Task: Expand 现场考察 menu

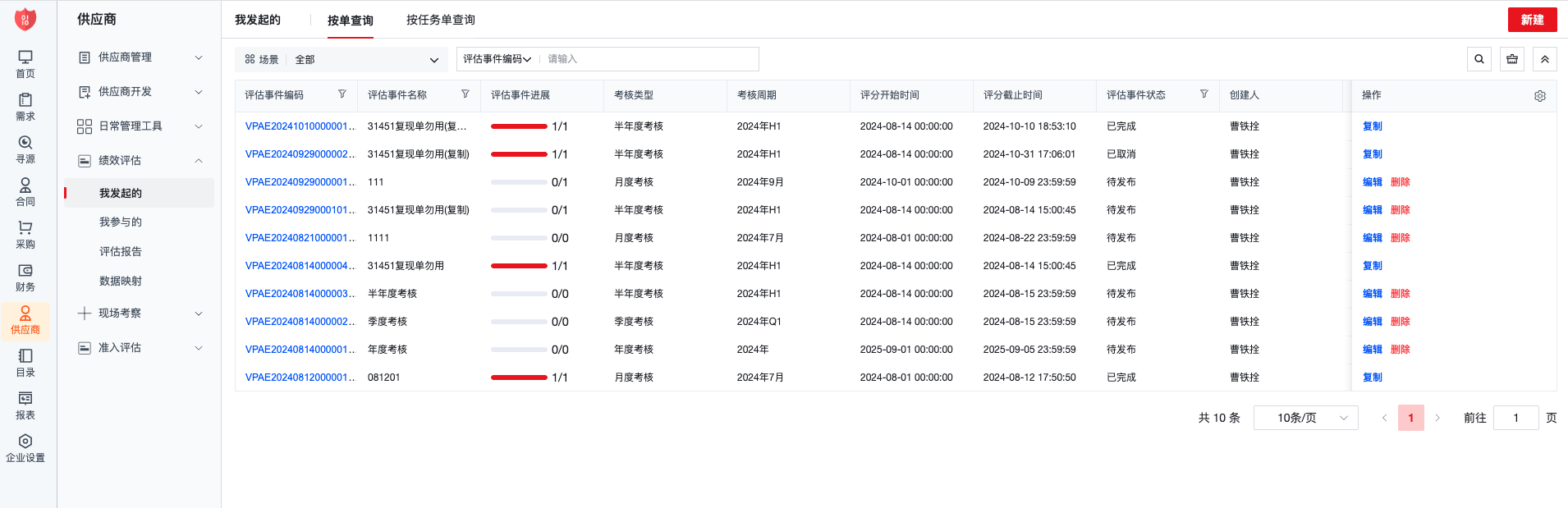Action: [140, 313]
